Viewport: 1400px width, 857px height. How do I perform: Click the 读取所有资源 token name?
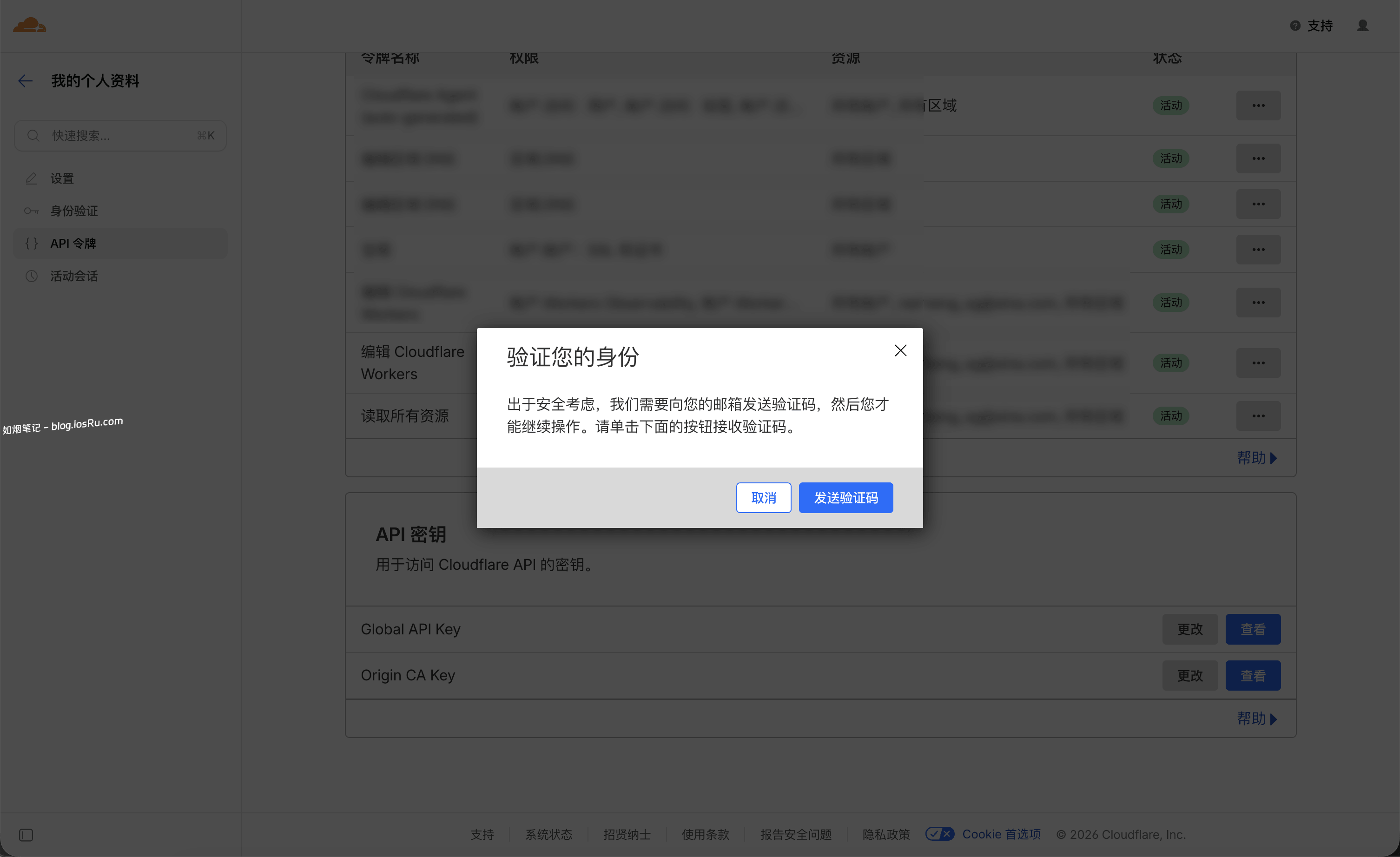404,416
